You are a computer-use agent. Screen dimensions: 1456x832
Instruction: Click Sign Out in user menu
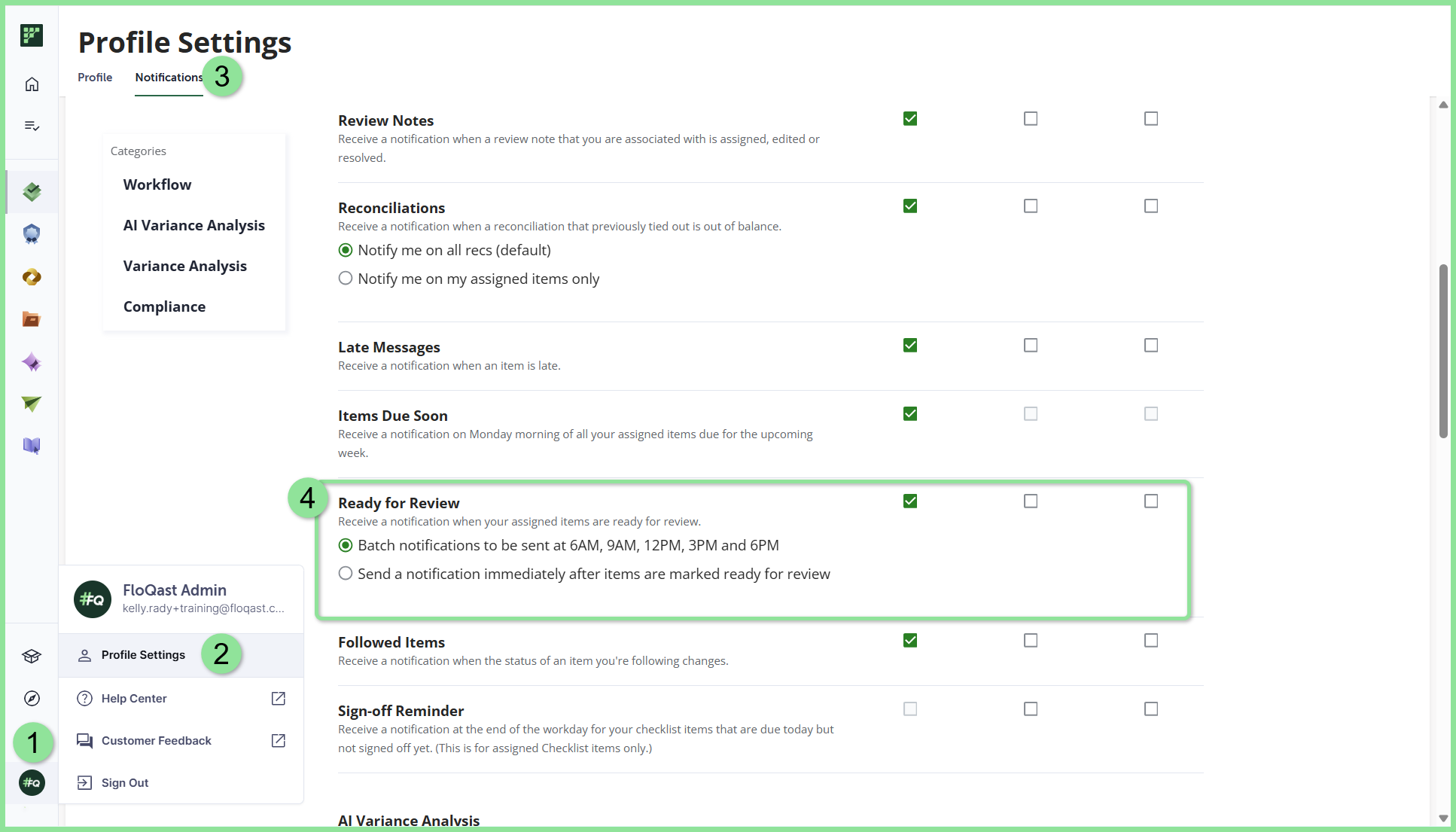pyautogui.click(x=181, y=783)
